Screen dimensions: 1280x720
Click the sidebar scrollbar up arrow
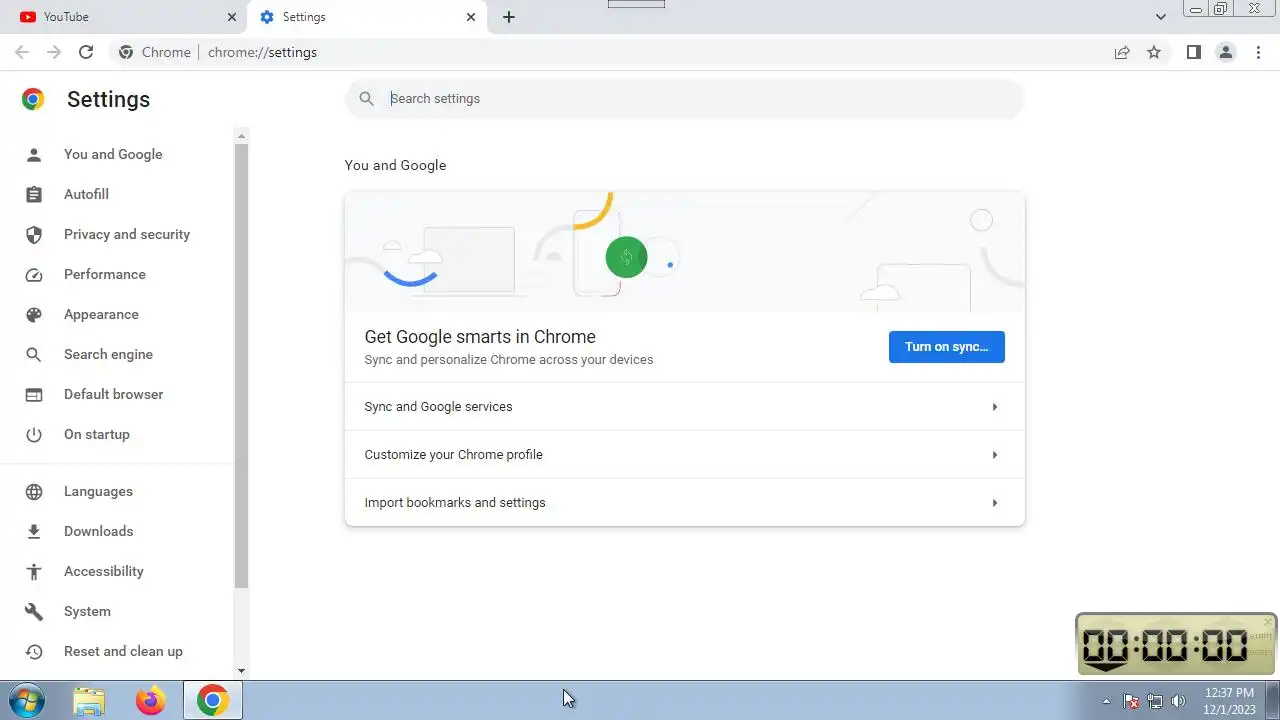click(241, 135)
